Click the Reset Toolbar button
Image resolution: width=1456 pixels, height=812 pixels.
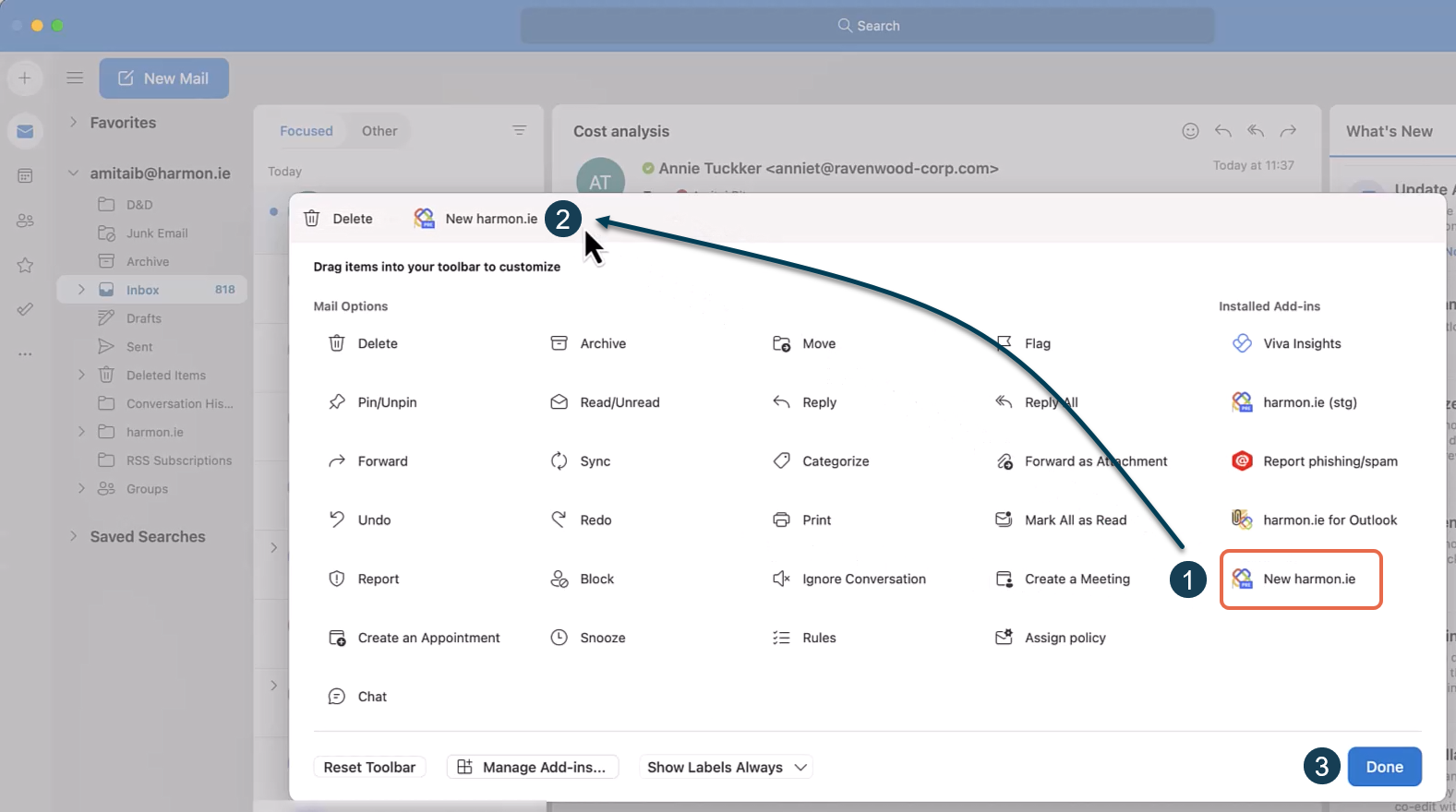pos(369,767)
